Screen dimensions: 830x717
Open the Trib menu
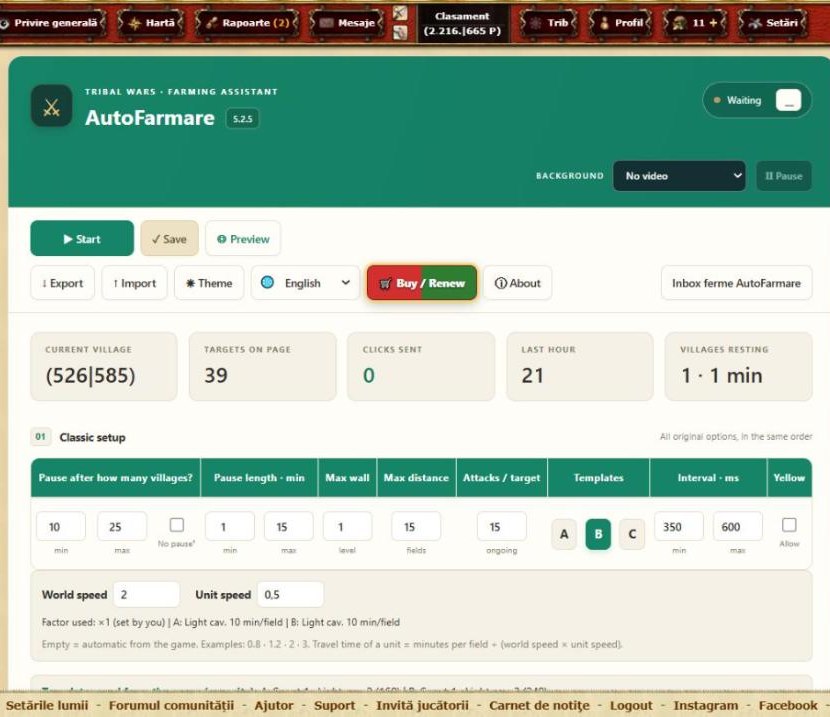[550, 23]
